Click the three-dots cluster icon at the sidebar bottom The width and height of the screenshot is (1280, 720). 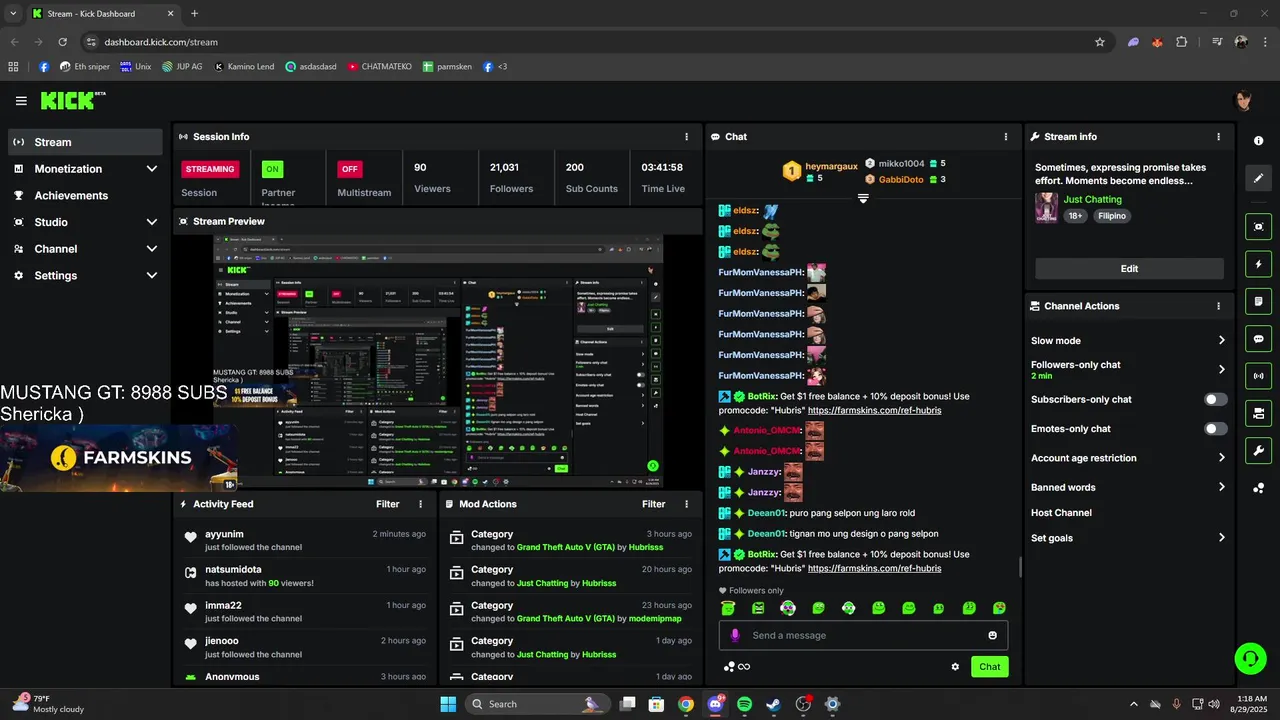tap(1259, 488)
